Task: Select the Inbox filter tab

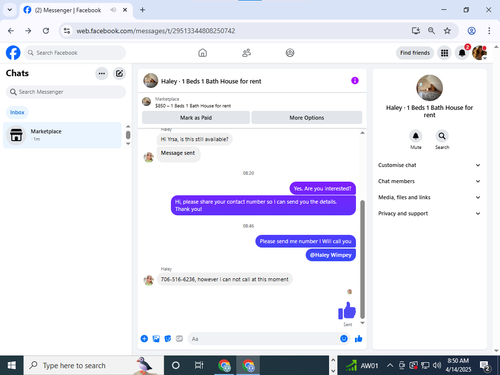Action: (17, 112)
